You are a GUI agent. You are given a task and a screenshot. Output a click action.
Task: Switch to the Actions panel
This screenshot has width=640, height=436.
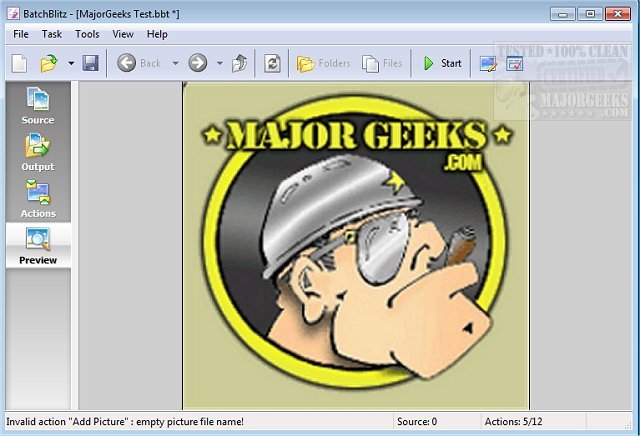tap(38, 199)
